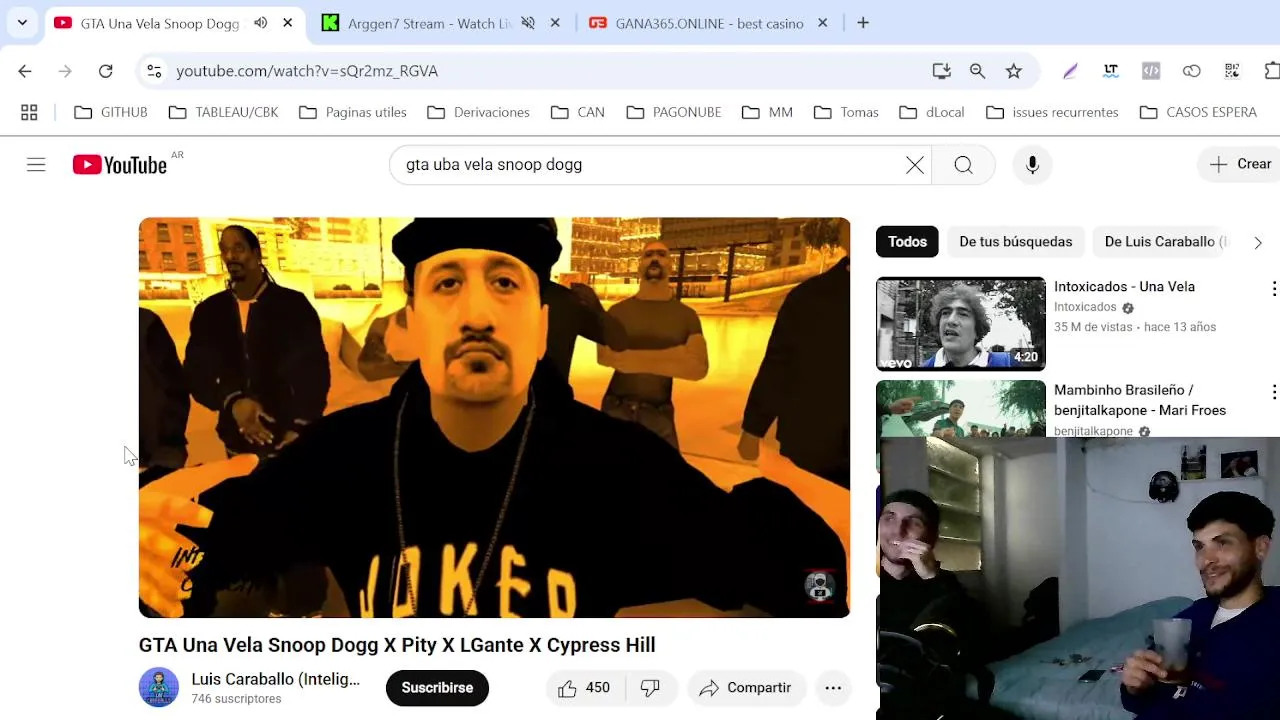Mute the YouTube tab audio speaker icon
Image resolution: width=1280 pixels, height=720 pixels.
pos(261,23)
